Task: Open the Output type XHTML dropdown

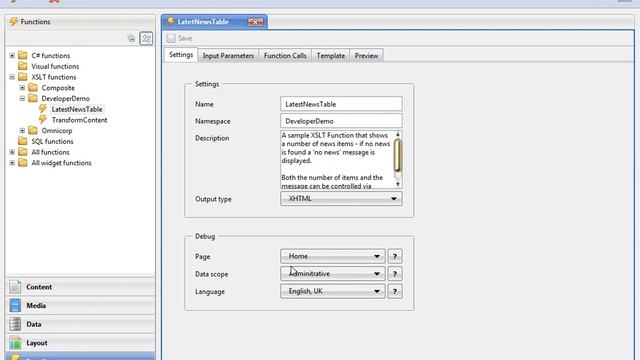Action: pos(341,199)
